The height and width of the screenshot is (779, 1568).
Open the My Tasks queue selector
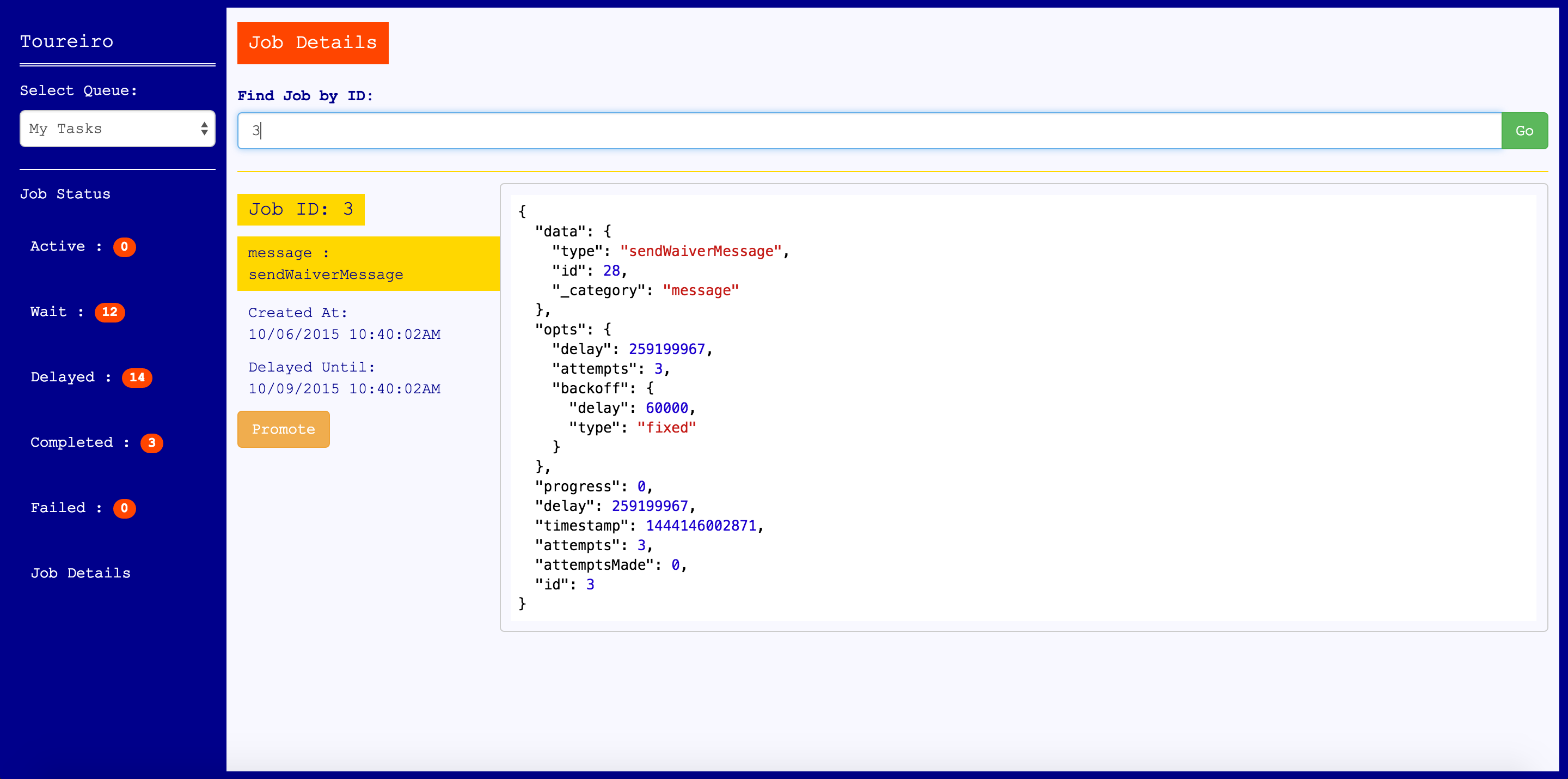pos(109,129)
